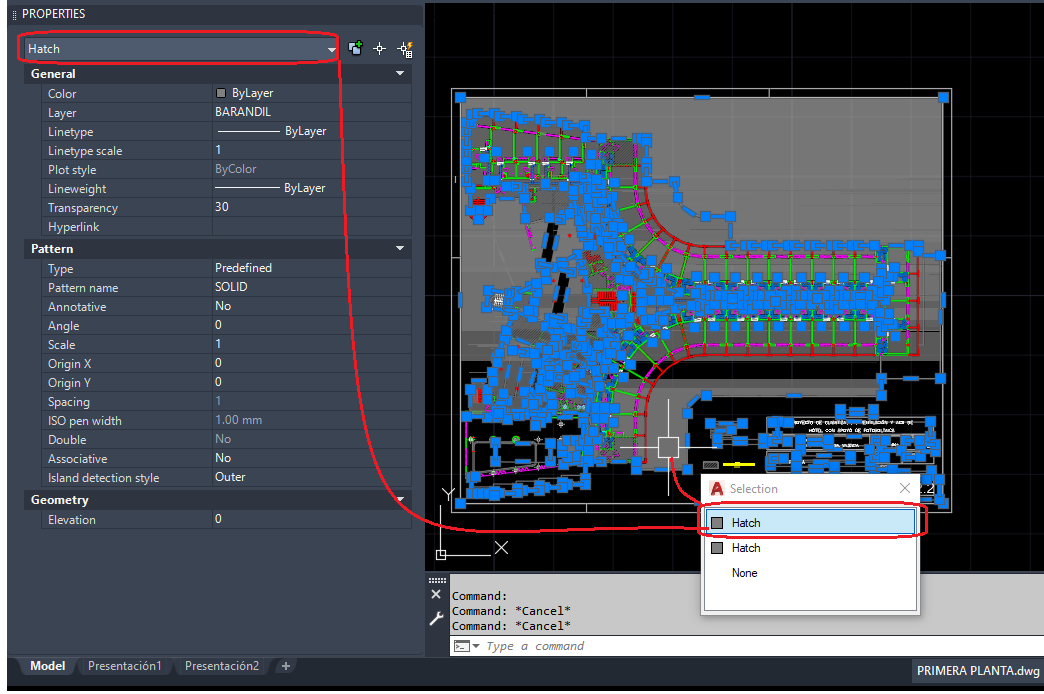Edit the pattern Scale value

click(x=312, y=344)
